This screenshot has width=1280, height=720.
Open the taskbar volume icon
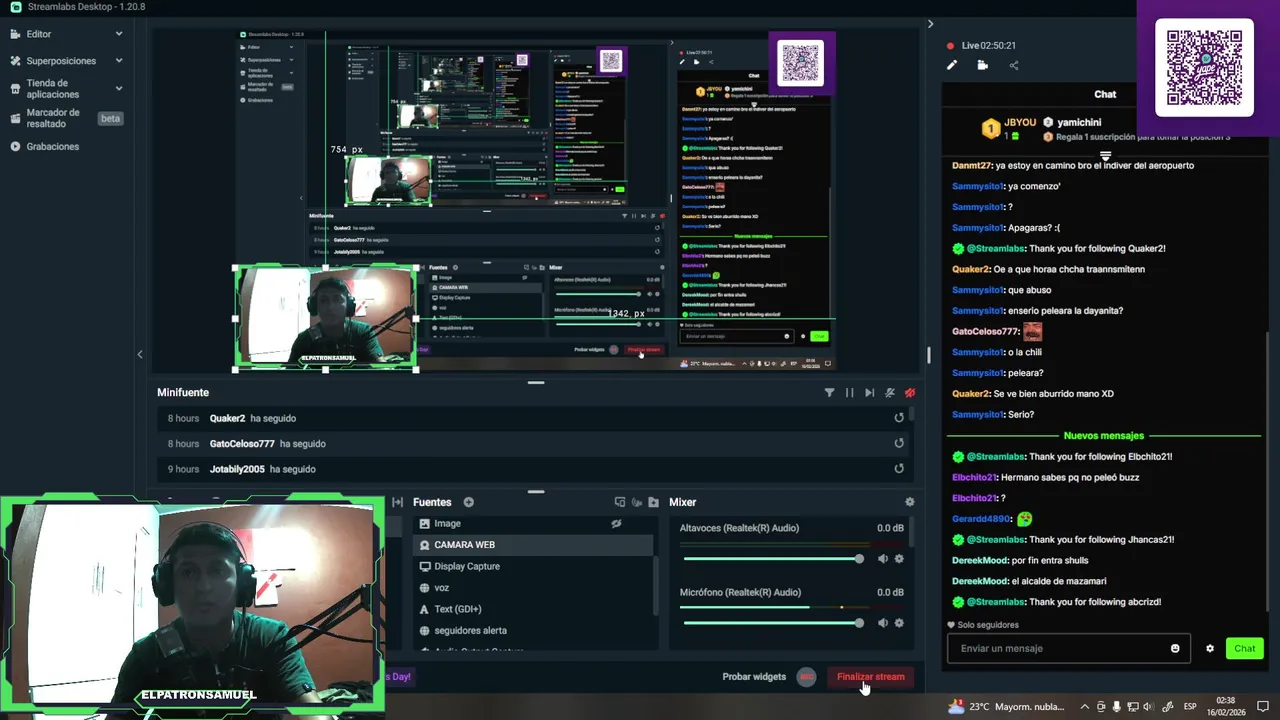pos(1147,706)
